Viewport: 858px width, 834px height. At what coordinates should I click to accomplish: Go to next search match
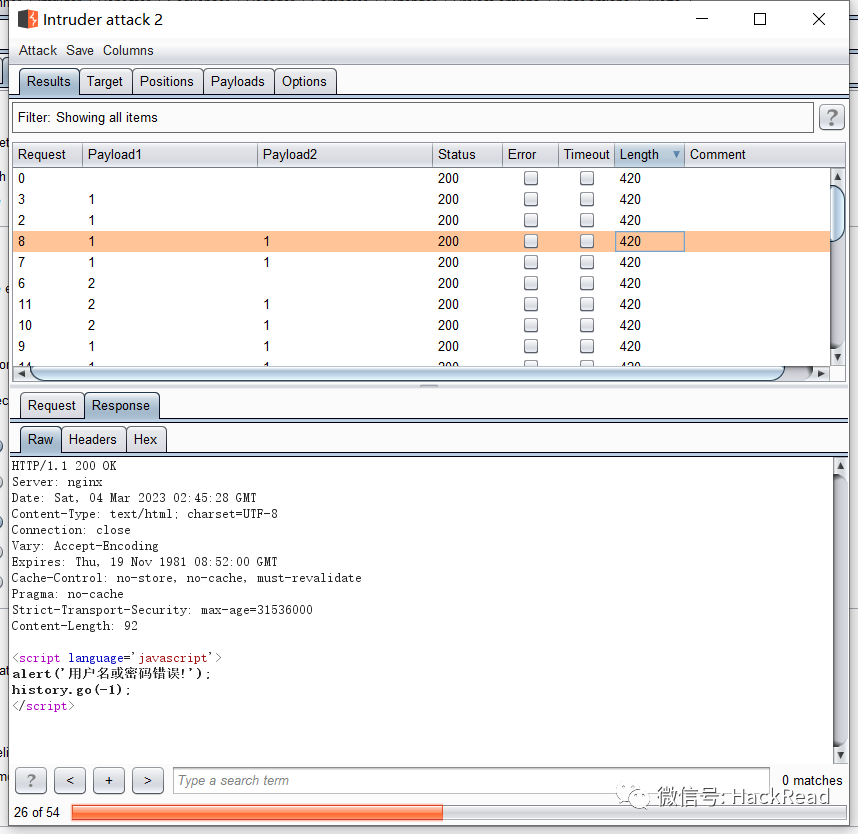click(x=148, y=780)
